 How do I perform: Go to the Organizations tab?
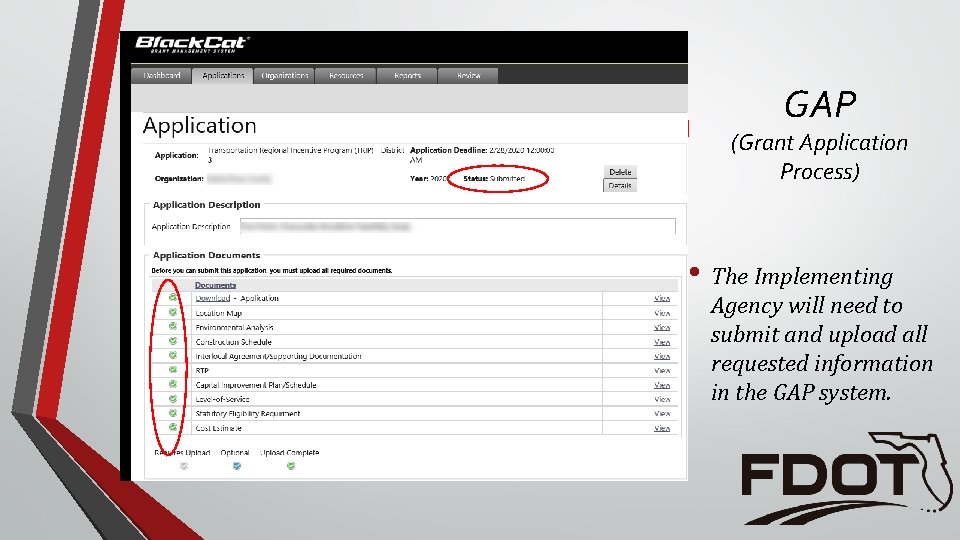[284, 75]
